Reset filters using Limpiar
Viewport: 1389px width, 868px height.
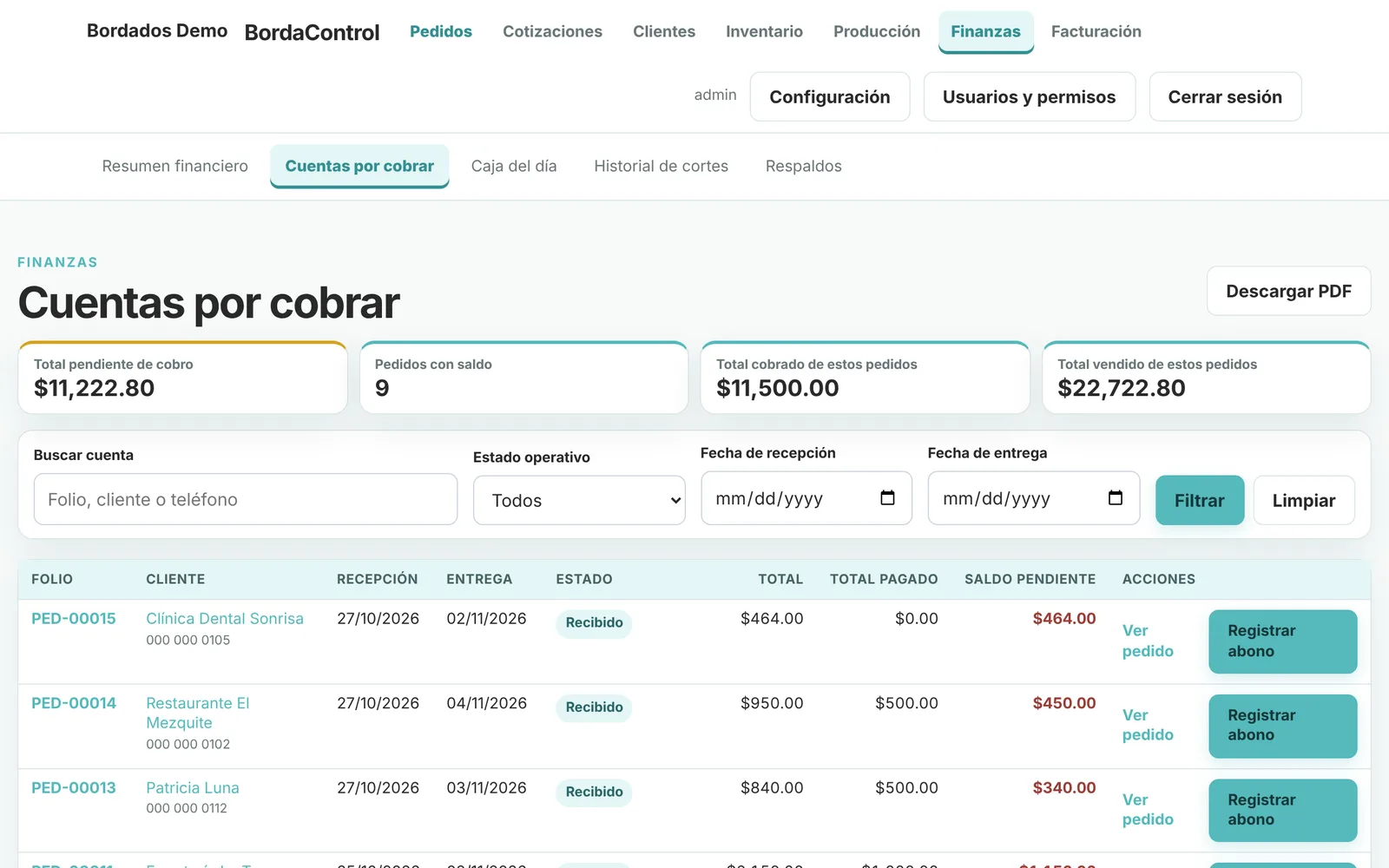(1303, 500)
